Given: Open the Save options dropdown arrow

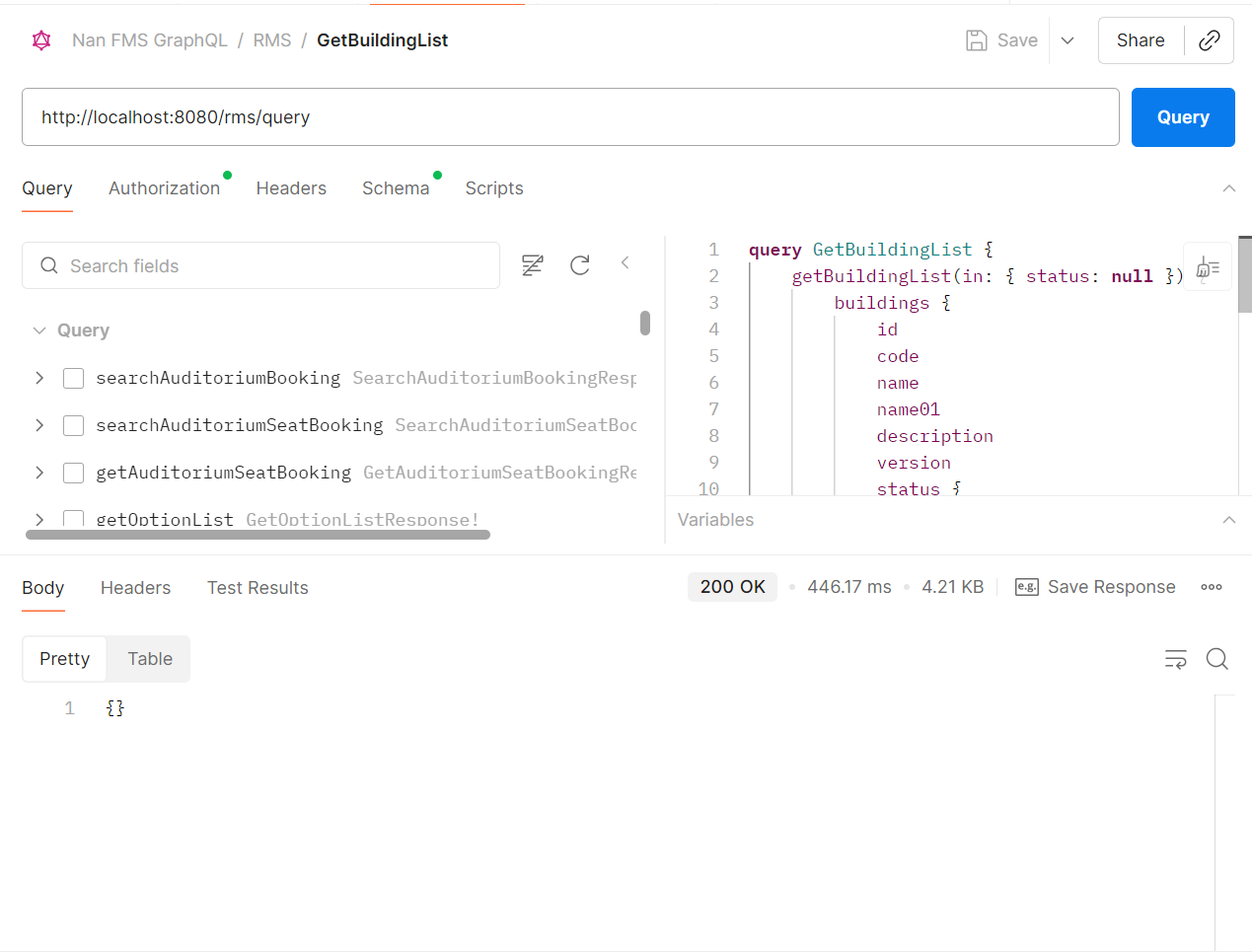Looking at the screenshot, I should click(x=1068, y=40).
